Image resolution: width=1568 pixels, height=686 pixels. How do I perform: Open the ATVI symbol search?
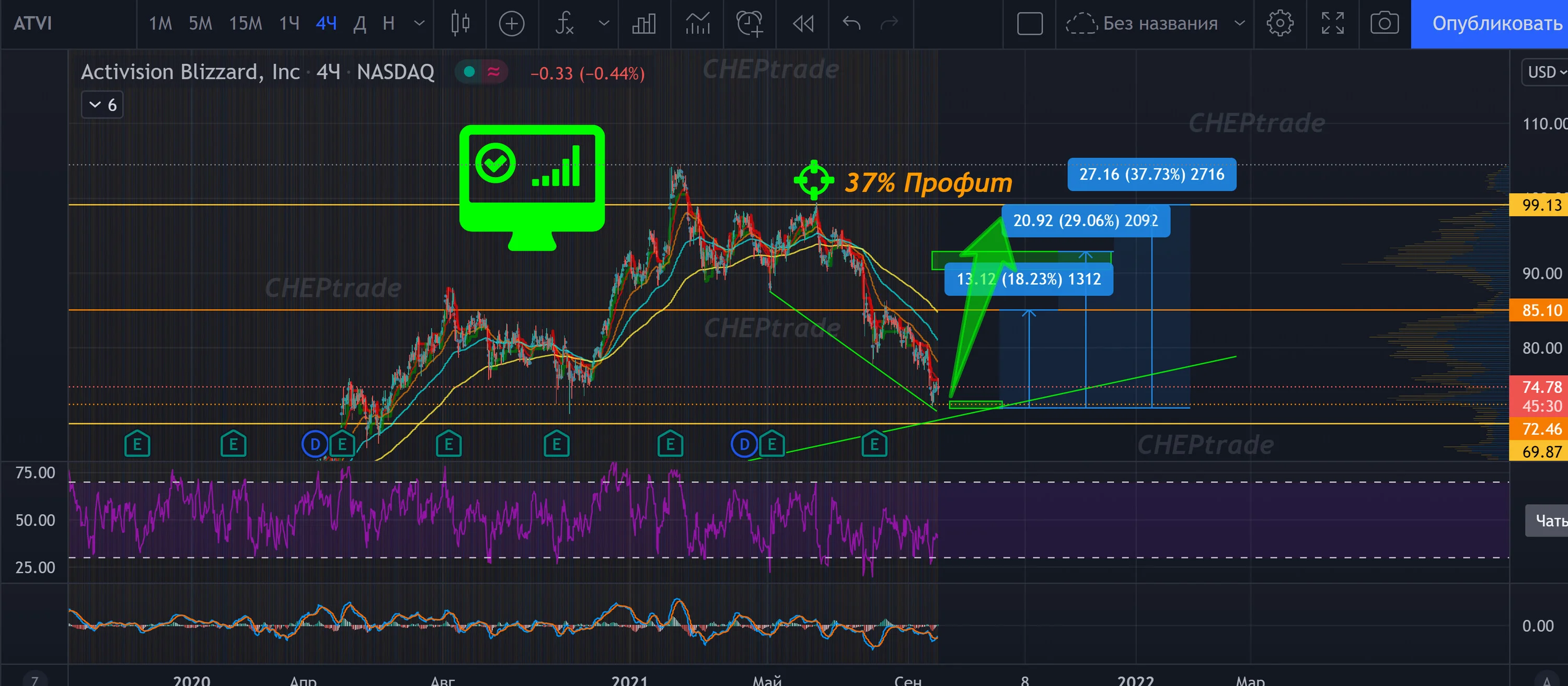pyautogui.click(x=33, y=24)
